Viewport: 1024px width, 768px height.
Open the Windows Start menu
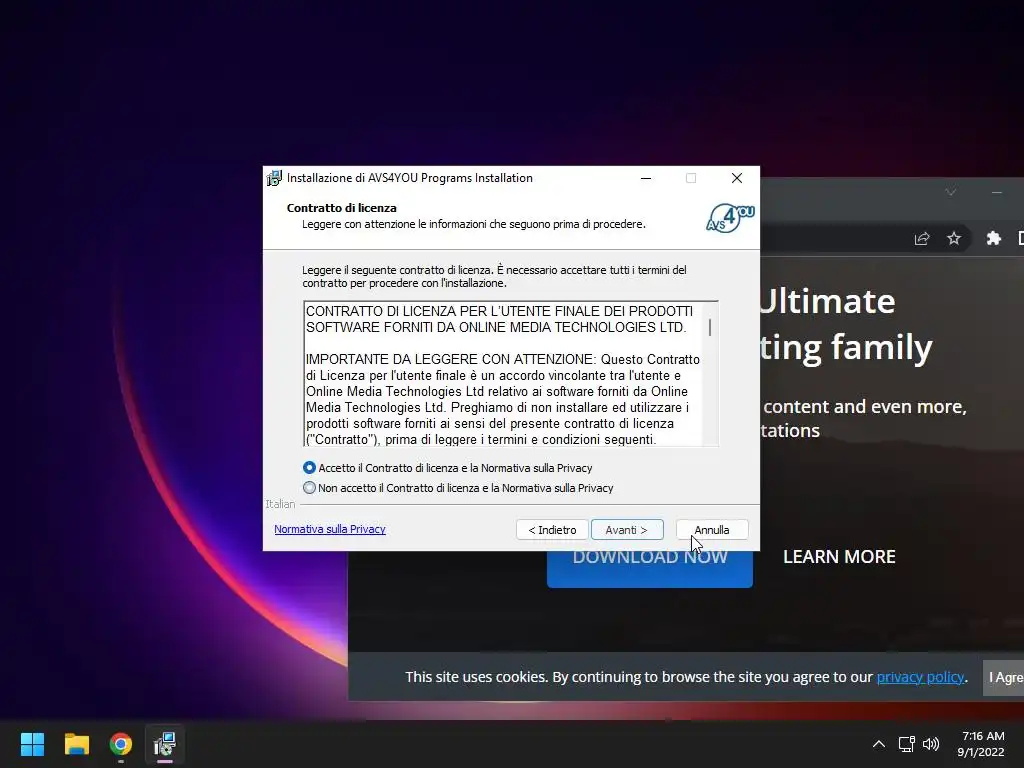pyautogui.click(x=32, y=744)
